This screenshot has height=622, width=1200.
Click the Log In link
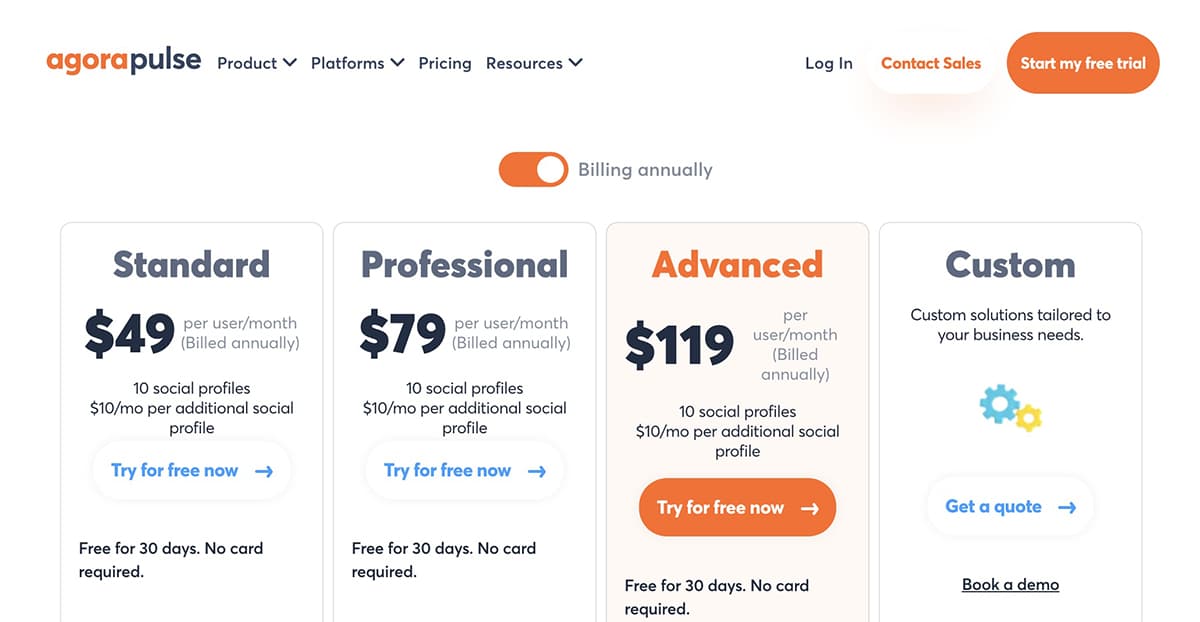829,63
